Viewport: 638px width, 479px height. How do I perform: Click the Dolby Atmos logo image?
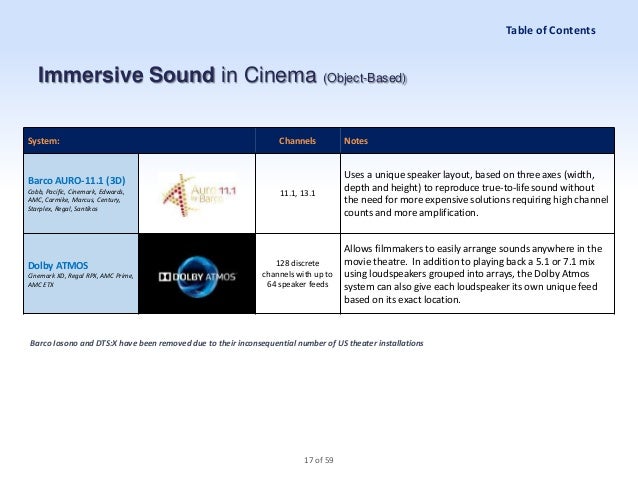(197, 274)
